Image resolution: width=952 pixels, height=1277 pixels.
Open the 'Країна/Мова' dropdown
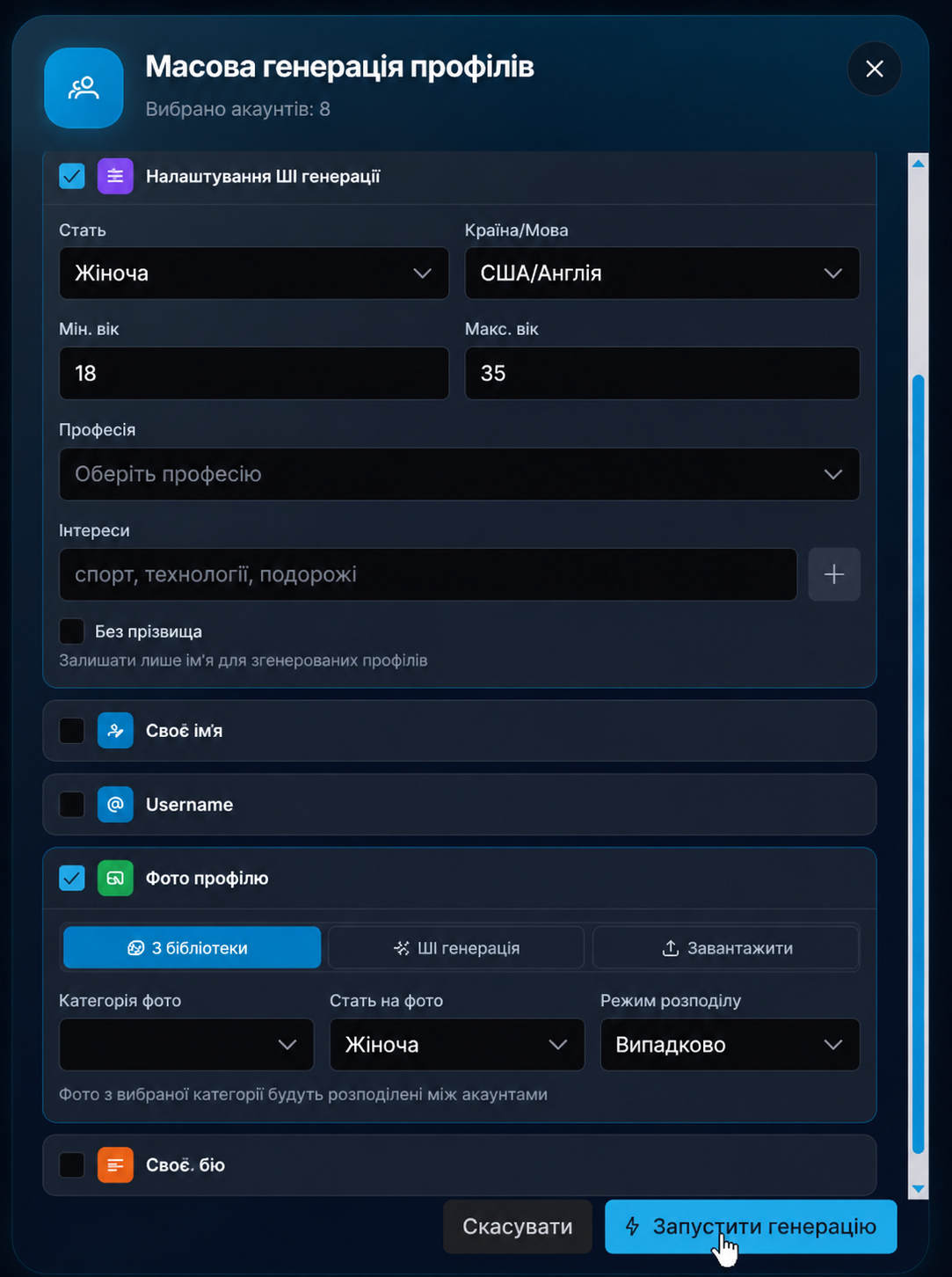pyautogui.click(x=662, y=273)
